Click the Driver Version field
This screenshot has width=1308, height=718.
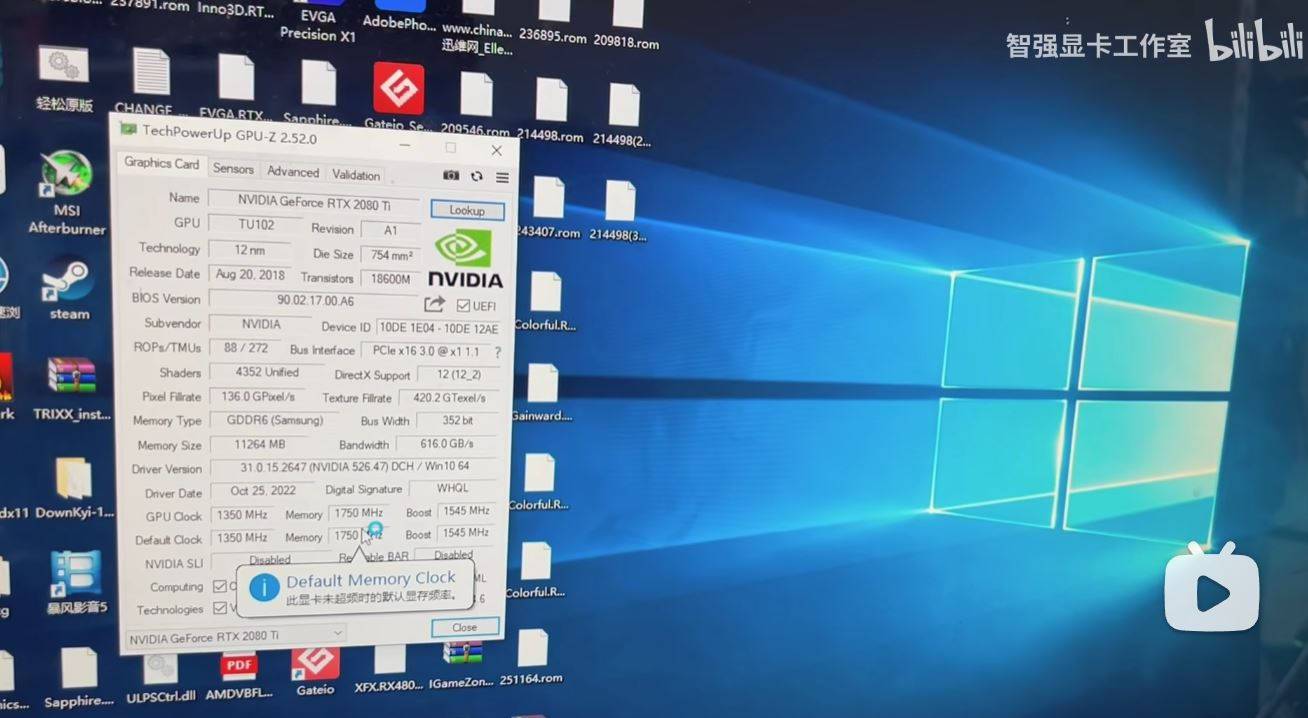click(x=355, y=467)
